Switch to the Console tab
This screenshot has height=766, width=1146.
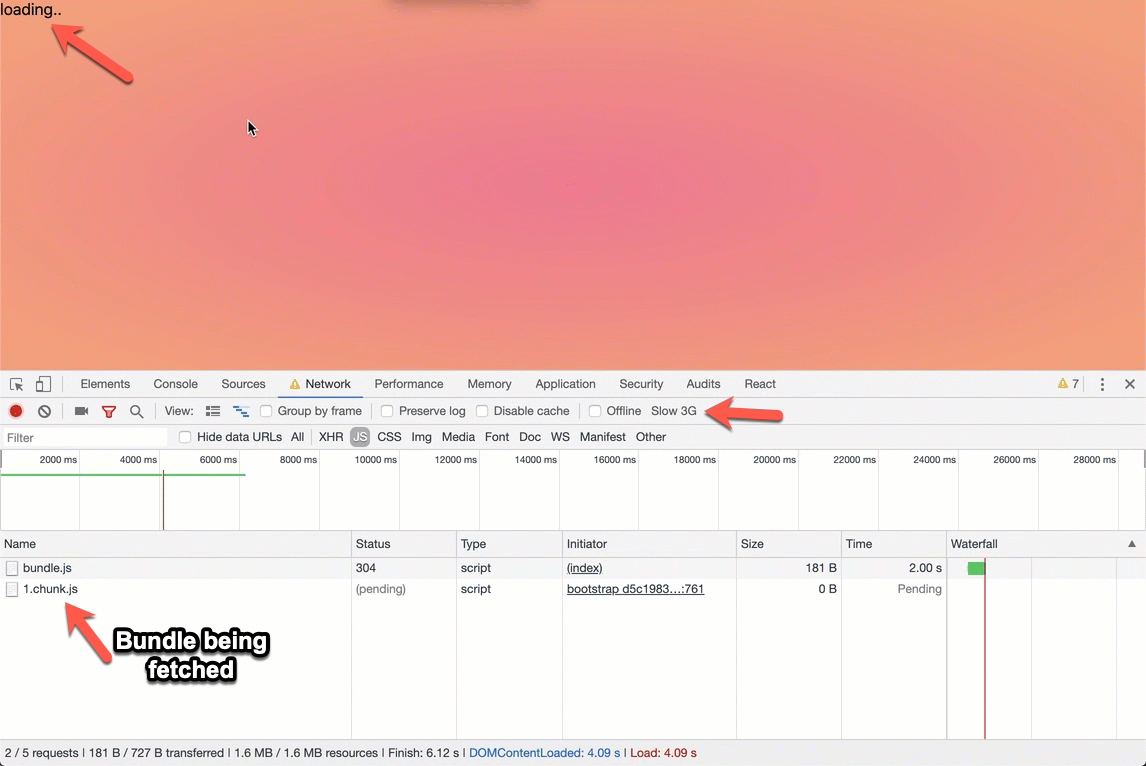click(175, 384)
